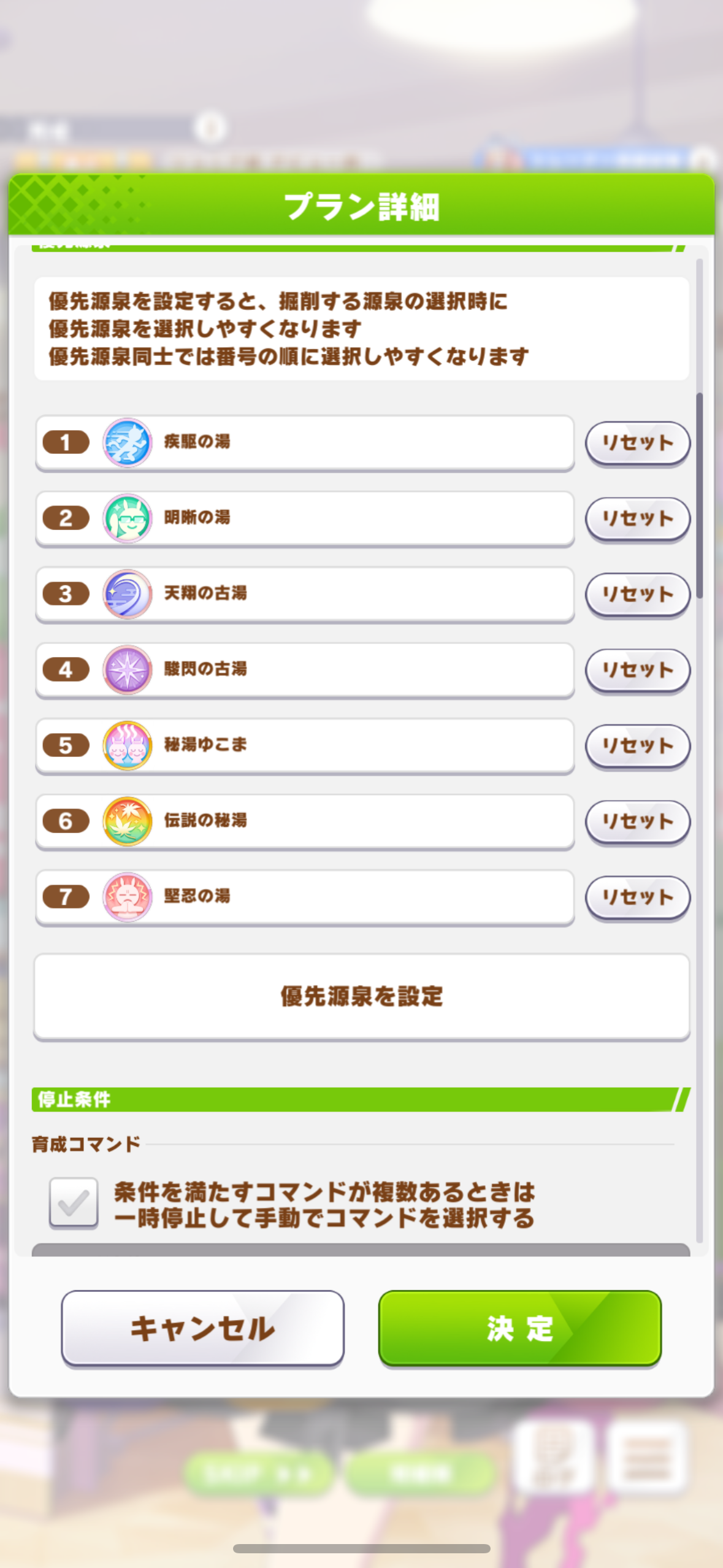The width and height of the screenshot is (723, 1568).
Task: Reset priority slot 2 明晰の湯
Action: coord(637,518)
